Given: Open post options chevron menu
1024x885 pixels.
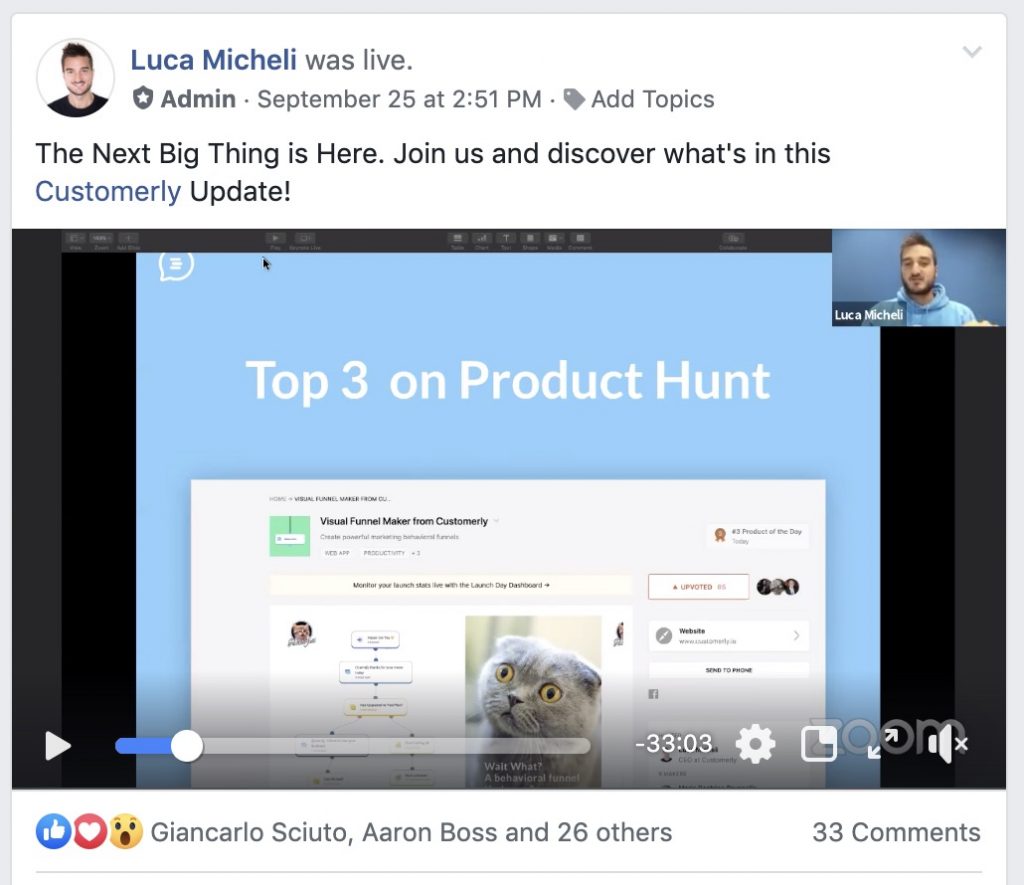Looking at the screenshot, I should pos(972,52).
